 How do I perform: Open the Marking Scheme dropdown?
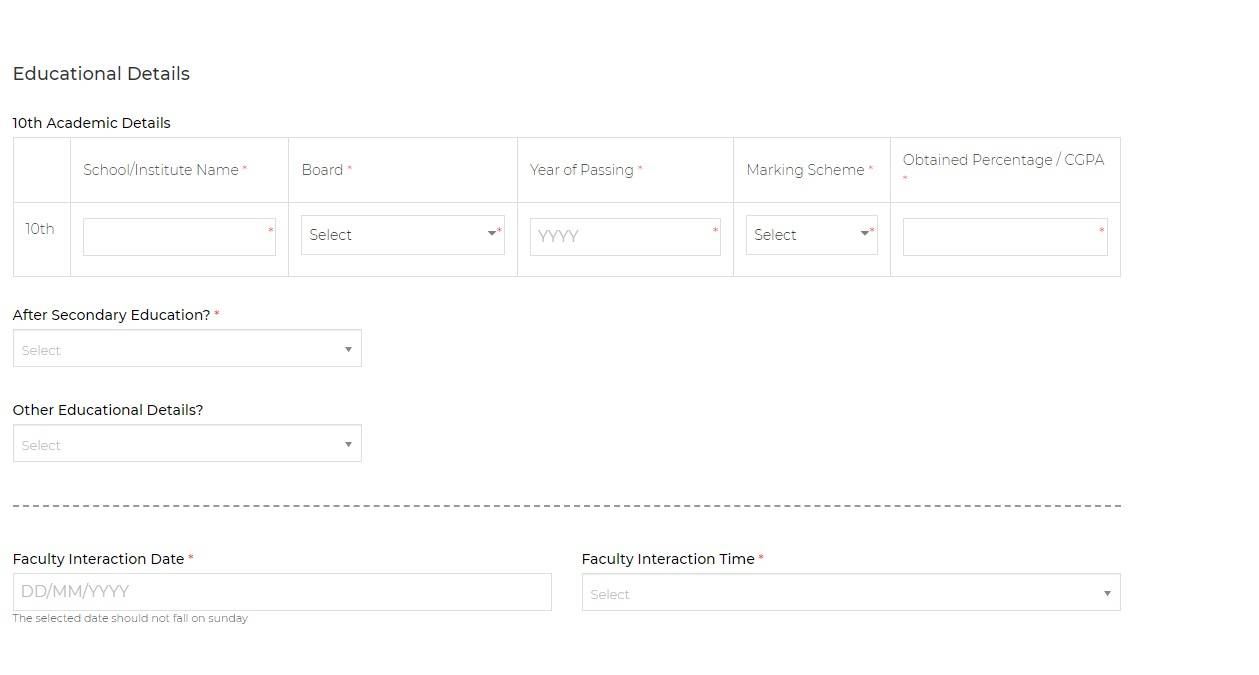click(811, 235)
